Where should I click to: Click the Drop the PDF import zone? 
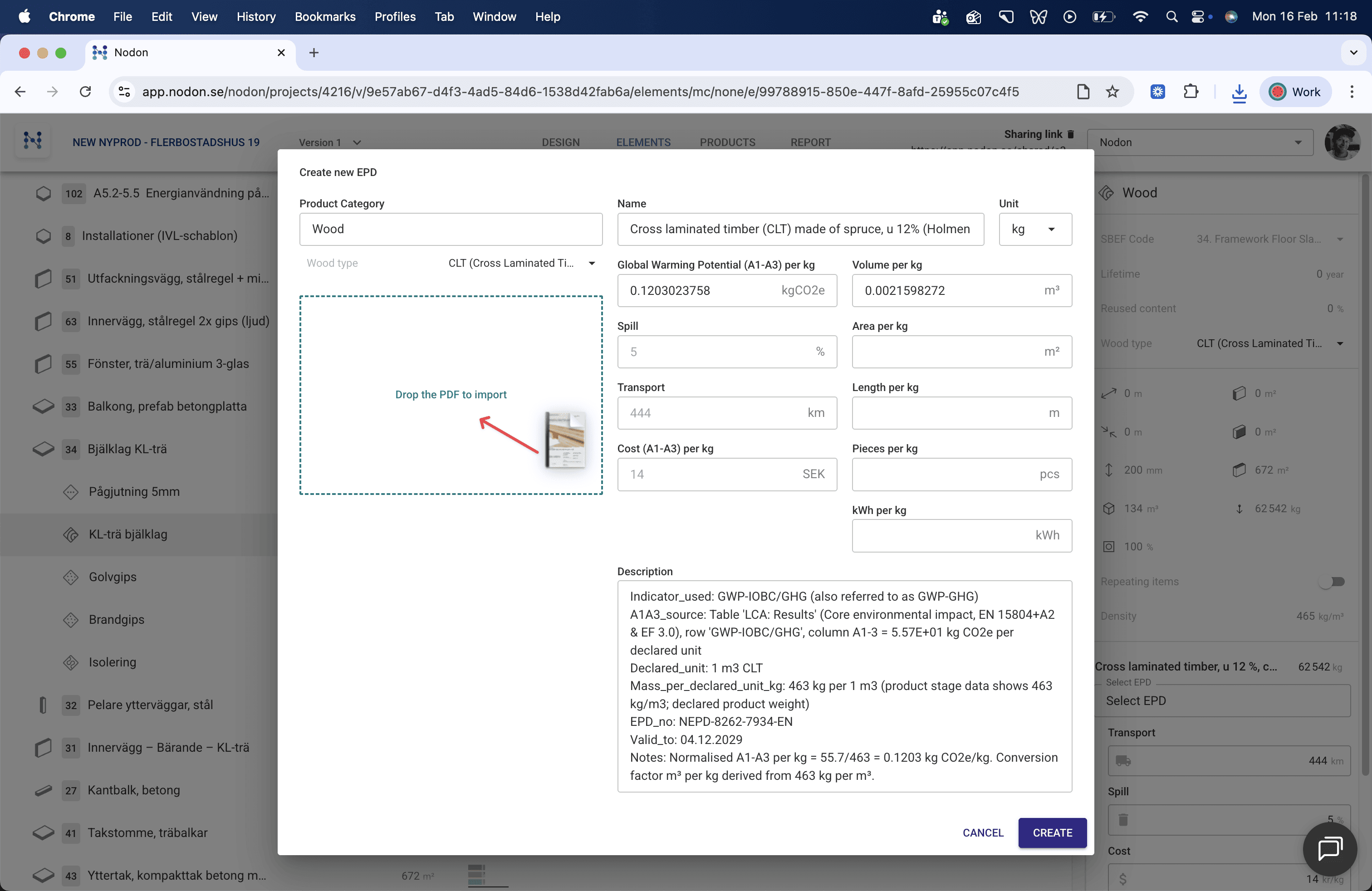tap(450, 395)
